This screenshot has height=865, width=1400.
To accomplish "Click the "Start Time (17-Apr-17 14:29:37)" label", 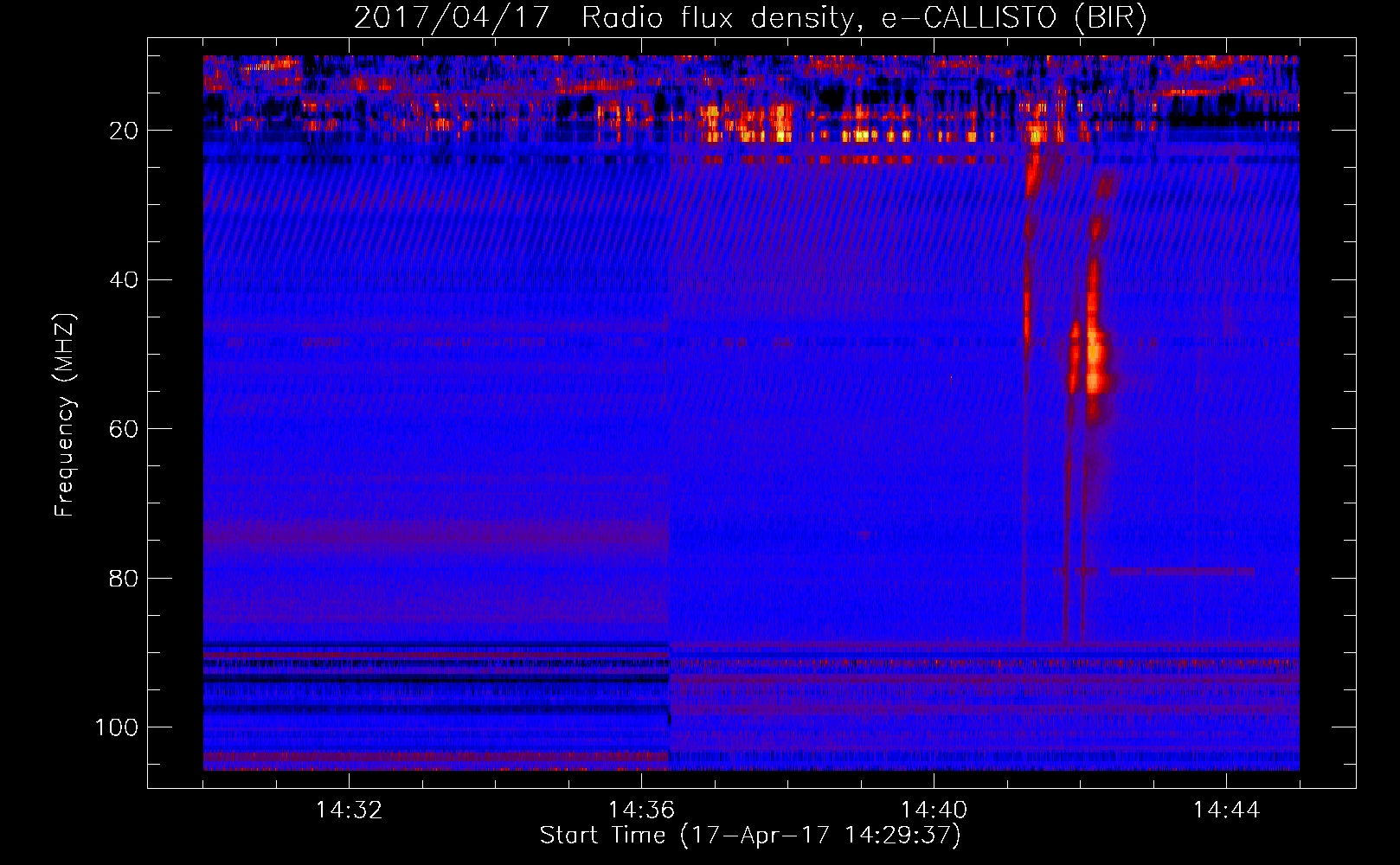I will coord(750,836).
